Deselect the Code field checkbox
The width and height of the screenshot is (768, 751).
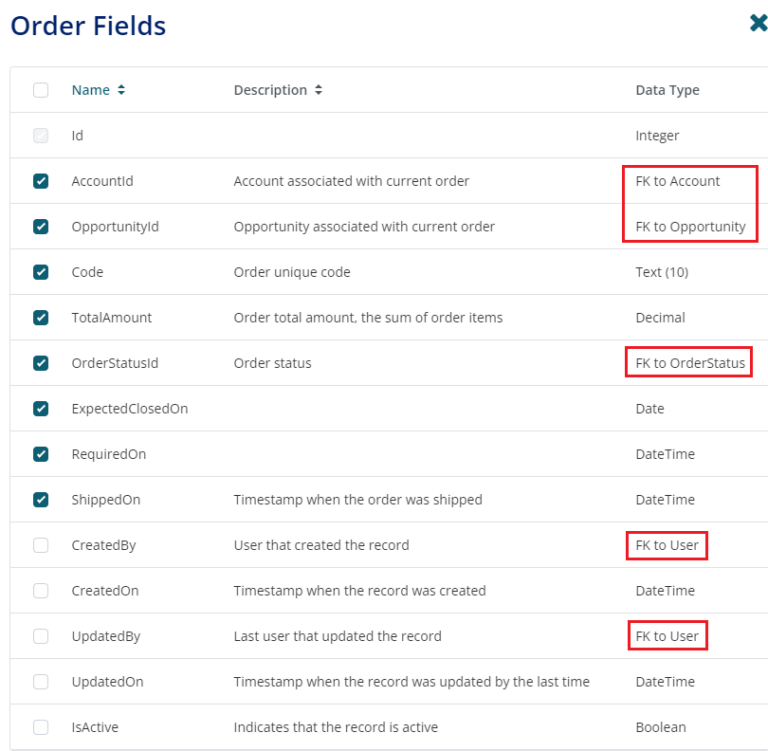click(x=41, y=272)
